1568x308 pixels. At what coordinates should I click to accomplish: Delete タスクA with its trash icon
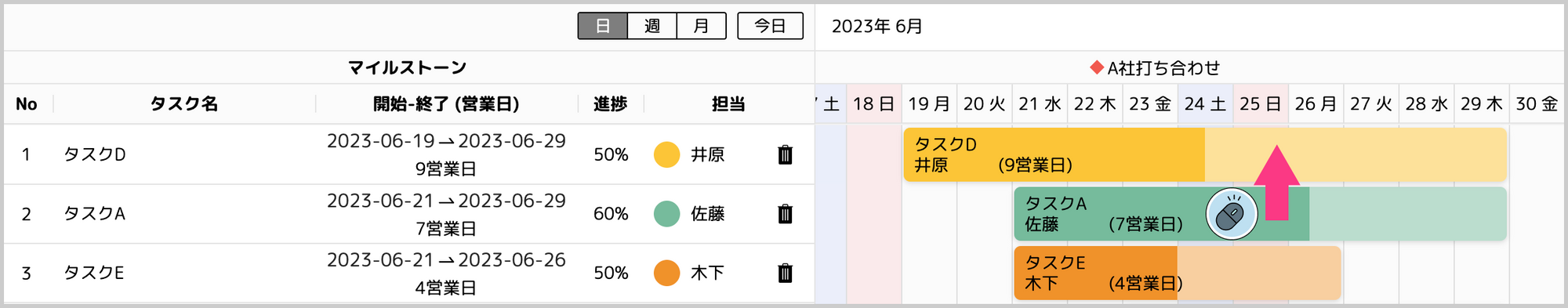[x=785, y=214]
